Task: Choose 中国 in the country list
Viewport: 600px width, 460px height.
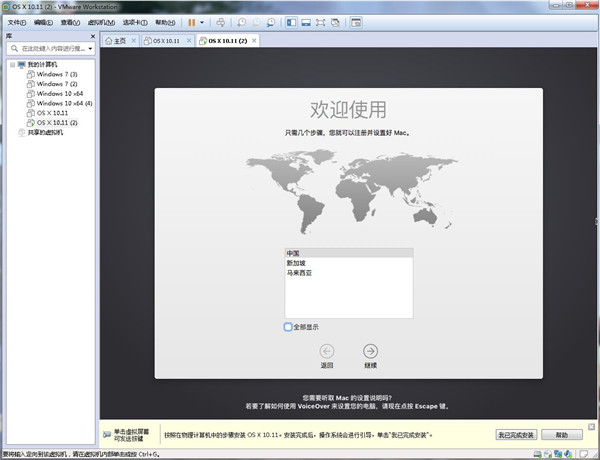Action: tap(349, 253)
